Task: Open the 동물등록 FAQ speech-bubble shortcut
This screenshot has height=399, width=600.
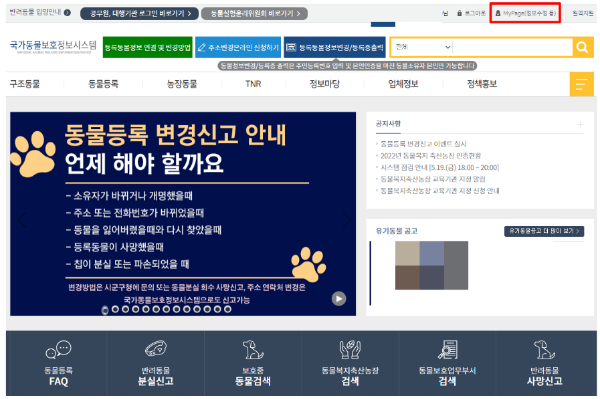Action: point(58,363)
